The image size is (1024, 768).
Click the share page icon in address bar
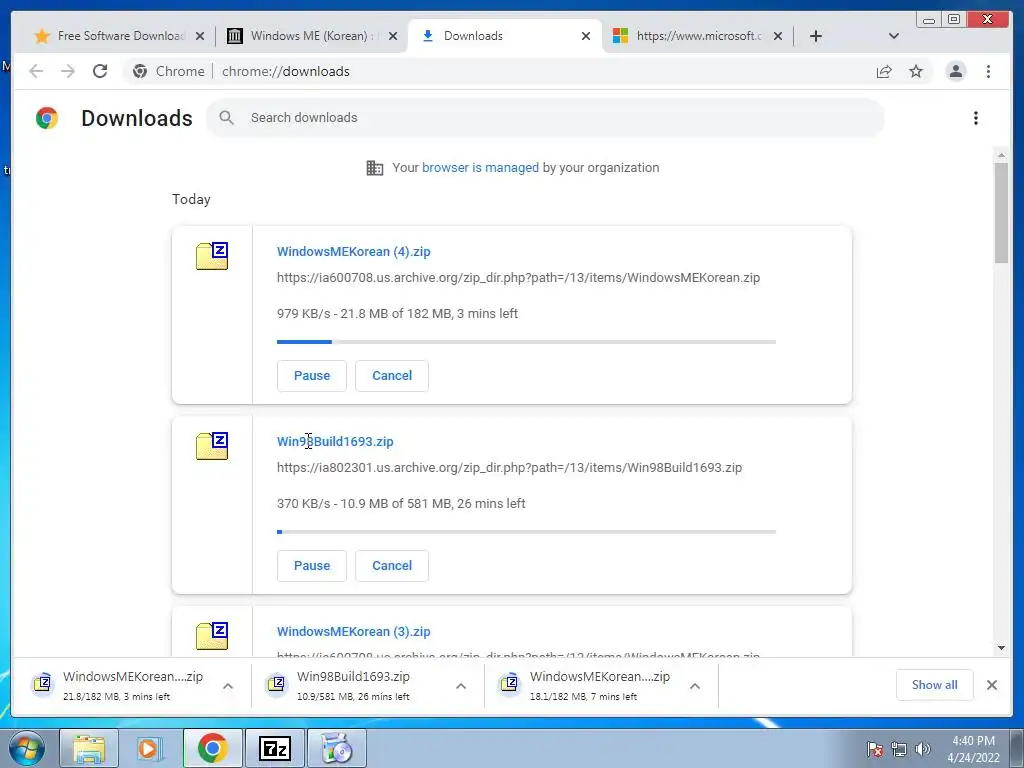884,71
